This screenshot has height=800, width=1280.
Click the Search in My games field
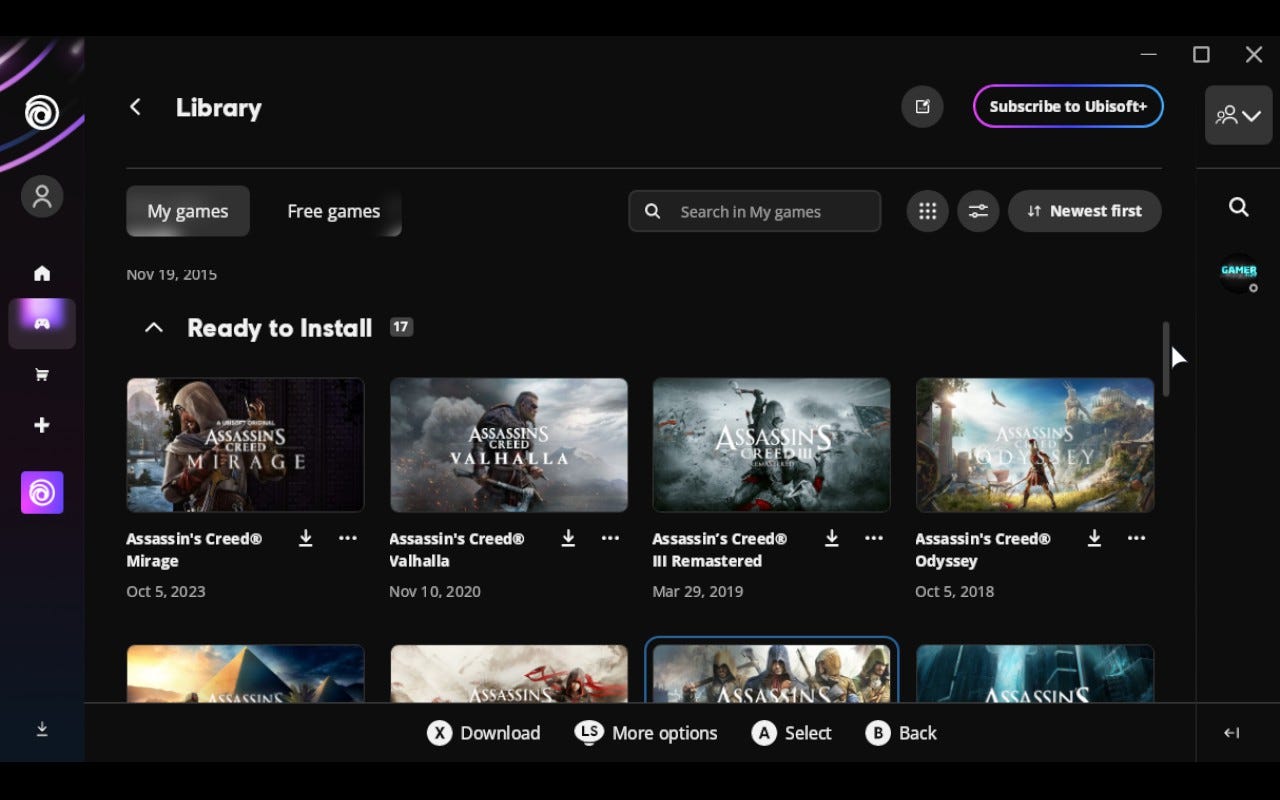pyautogui.click(x=755, y=211)
